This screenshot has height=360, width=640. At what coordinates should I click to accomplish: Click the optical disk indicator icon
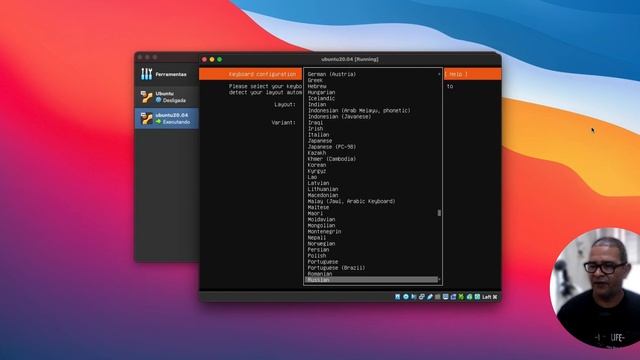(406, 297)
